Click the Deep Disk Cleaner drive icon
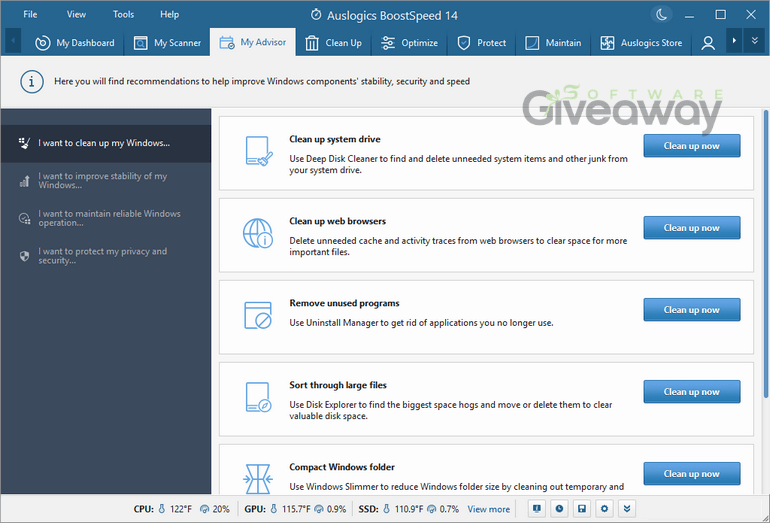 258,151
